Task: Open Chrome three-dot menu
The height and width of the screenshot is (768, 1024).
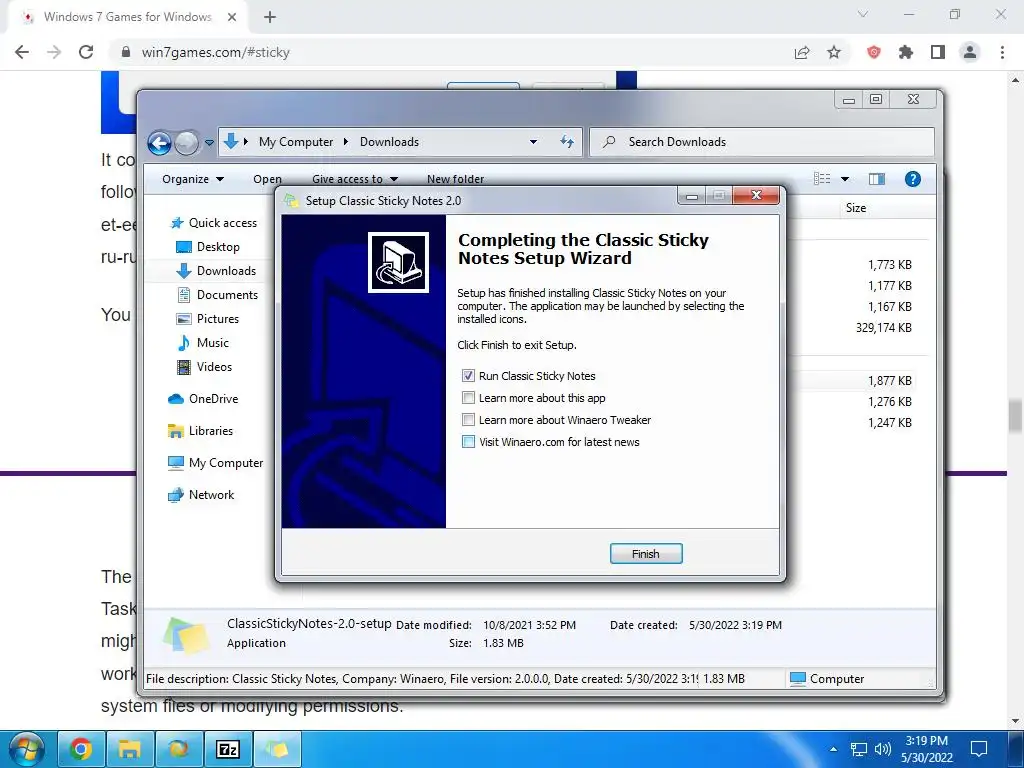Action: click(1002, 52)
